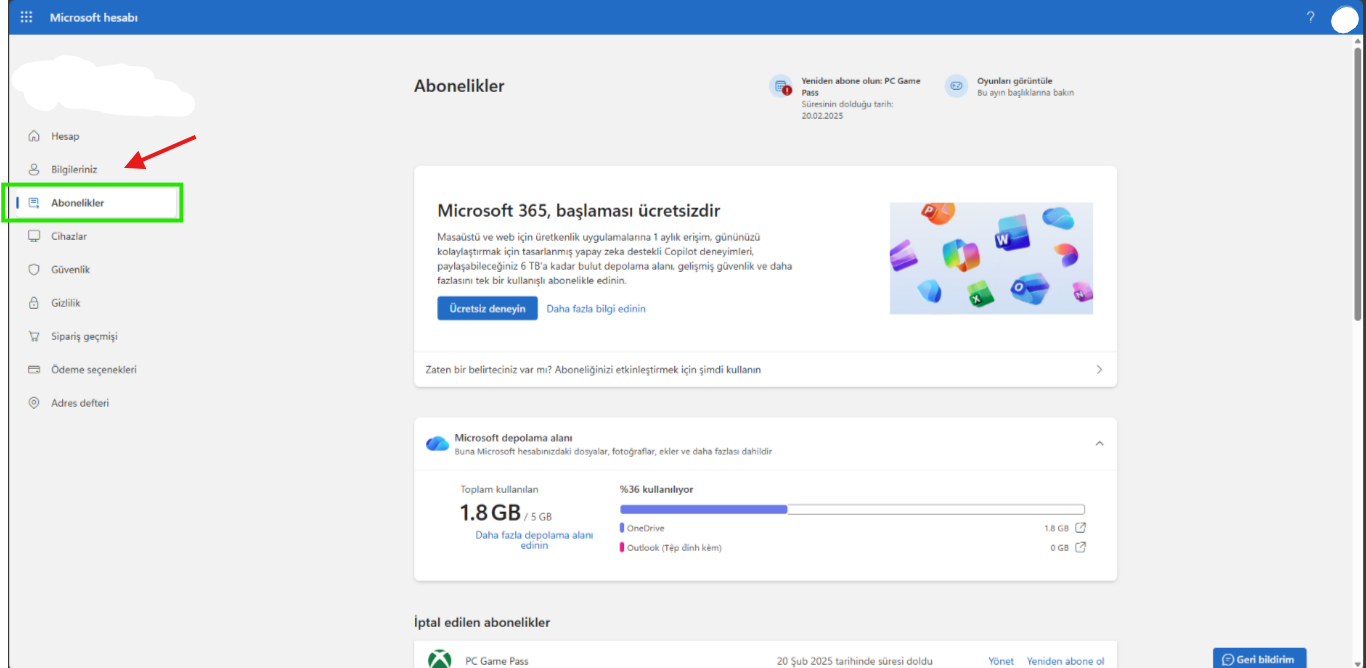This screenshot has height=668, width=1366.
Task: Open Outlook via its external link icon
Action: pos(1080,547)
